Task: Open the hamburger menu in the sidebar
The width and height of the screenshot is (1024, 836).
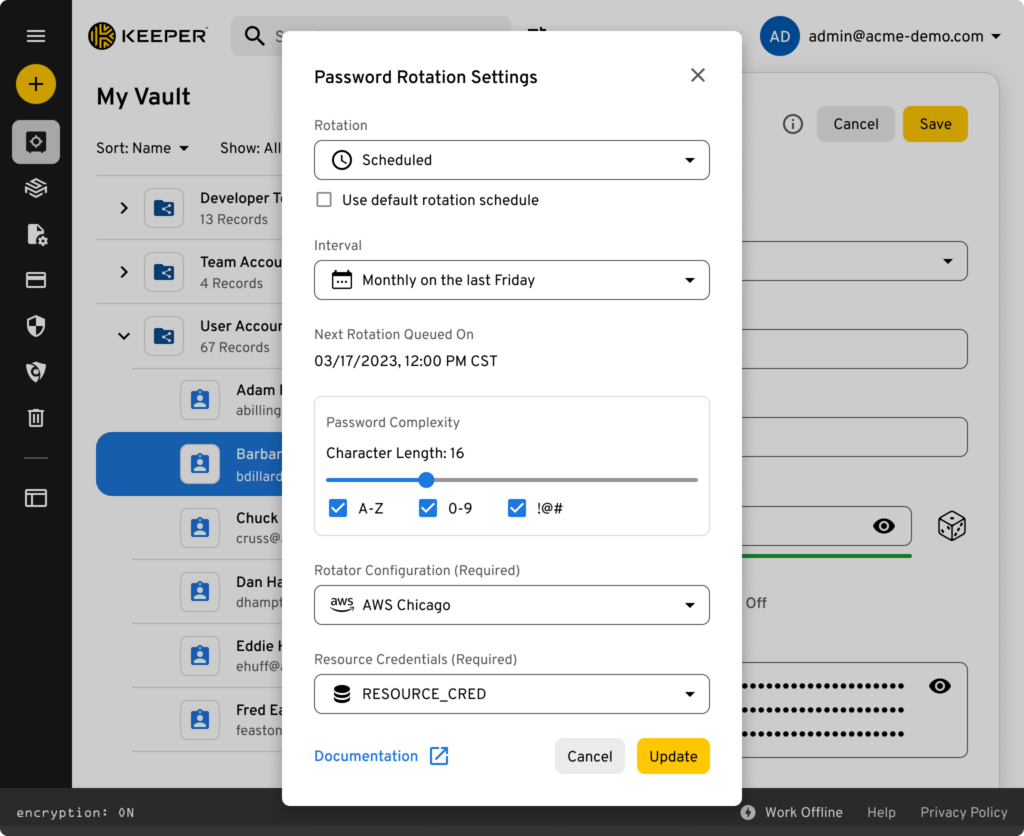Action: (x=36, y=35)
